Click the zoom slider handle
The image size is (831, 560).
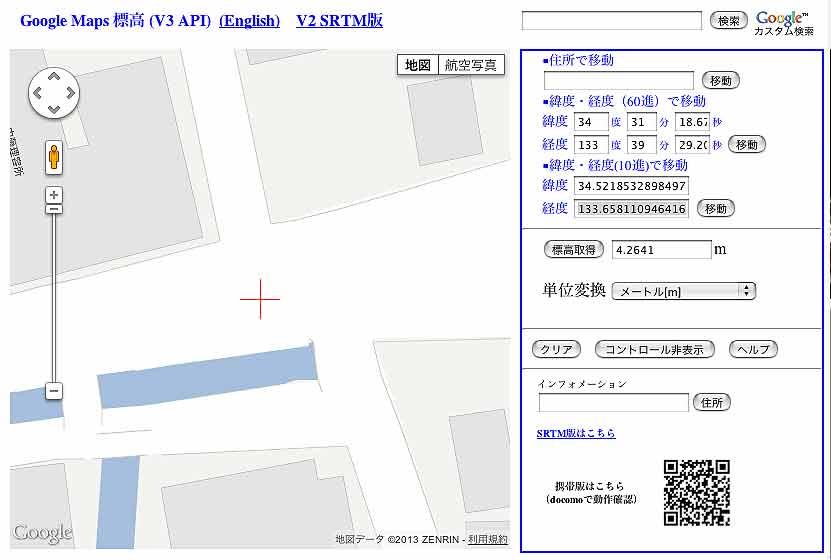(x=54, y=209)
